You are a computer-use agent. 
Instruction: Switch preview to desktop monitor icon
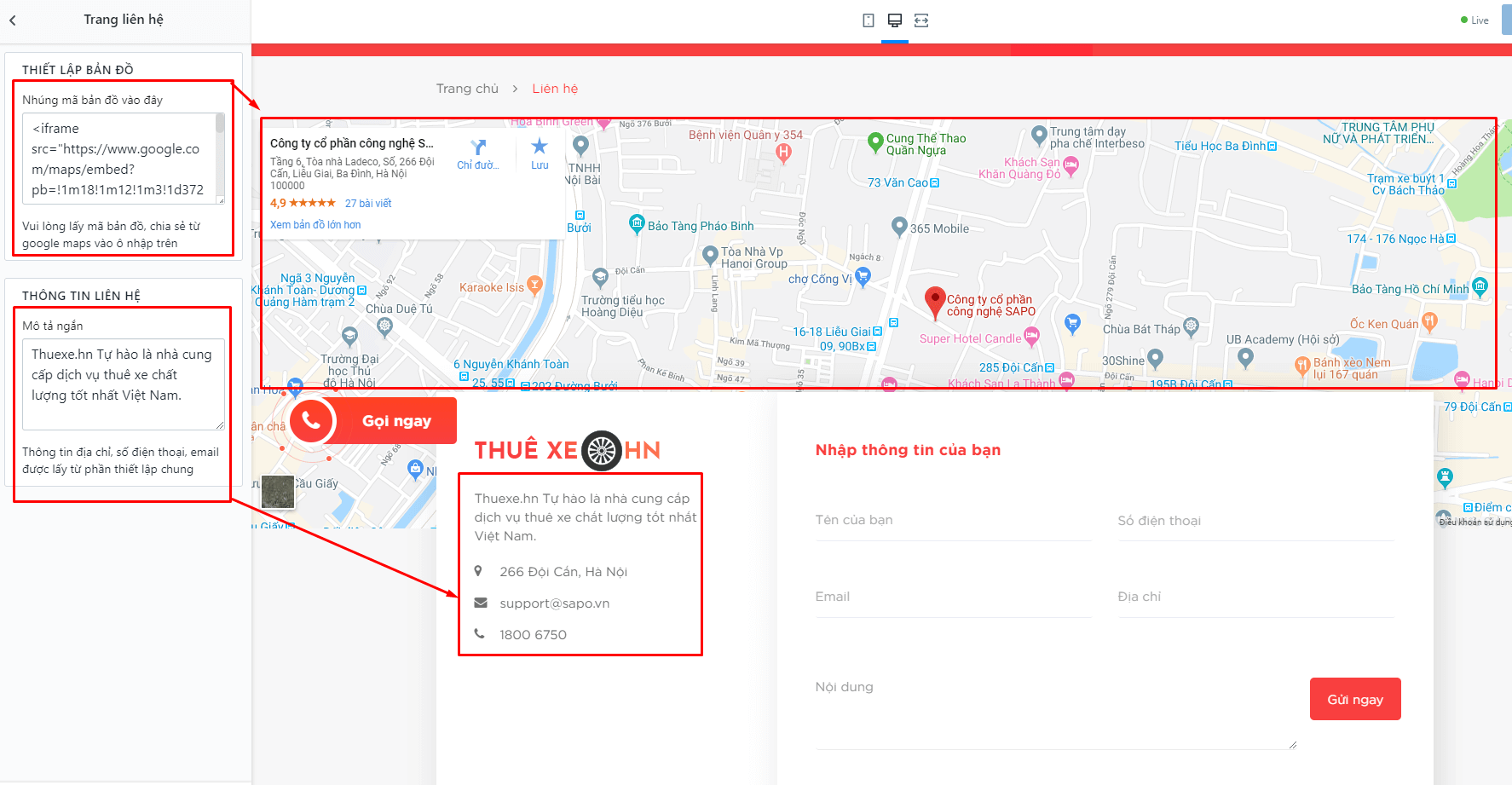894,20
